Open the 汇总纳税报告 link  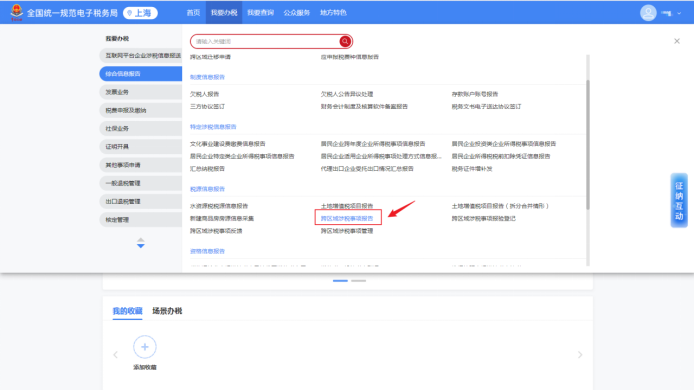208,169
